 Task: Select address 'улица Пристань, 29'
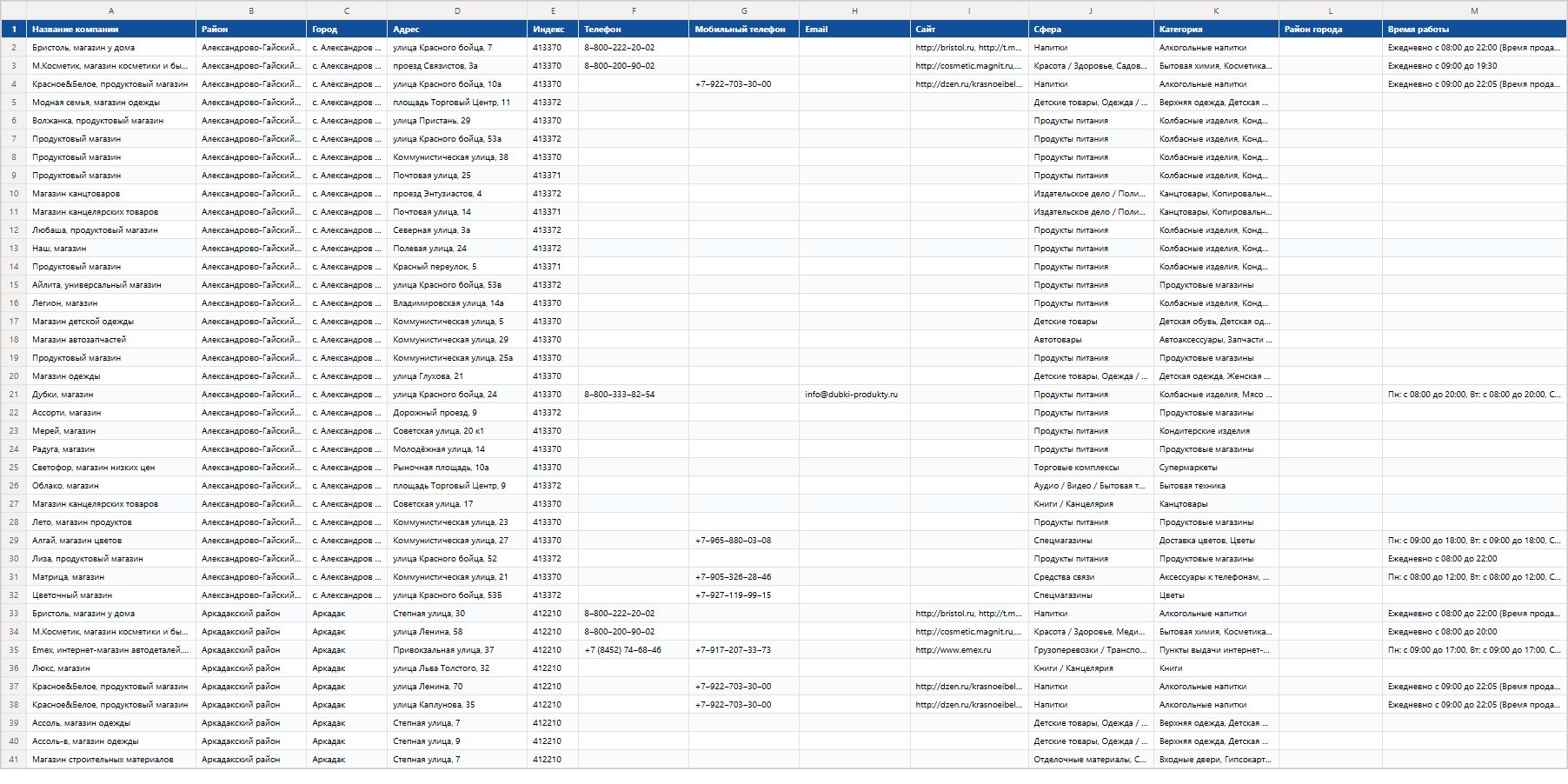(x=457, y=121)
